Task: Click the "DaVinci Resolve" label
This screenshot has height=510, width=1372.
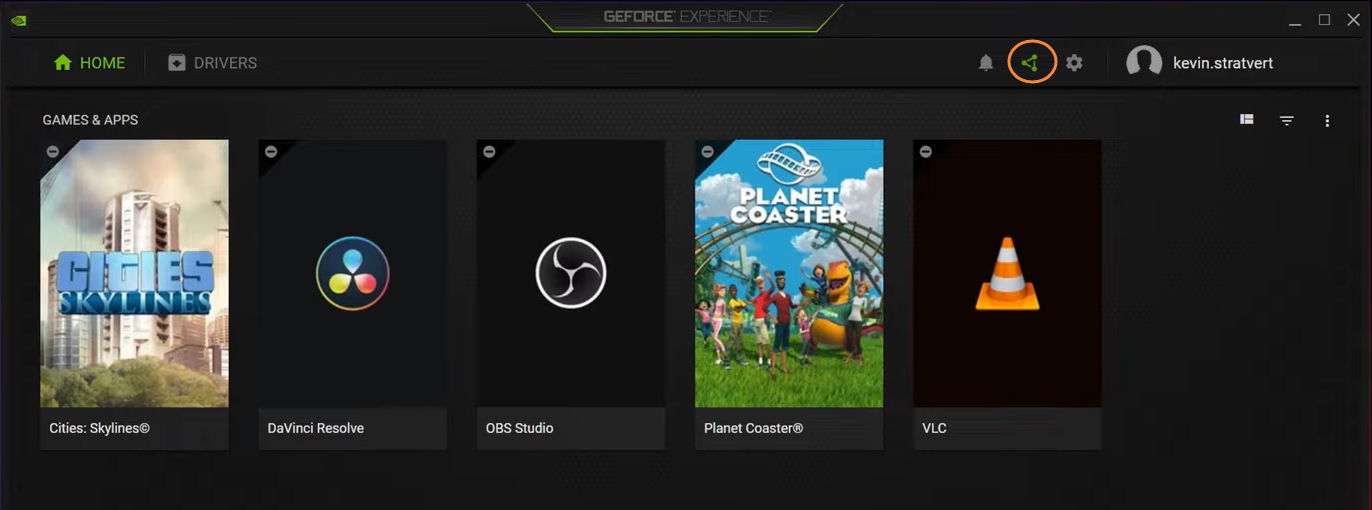Action: 316,428
